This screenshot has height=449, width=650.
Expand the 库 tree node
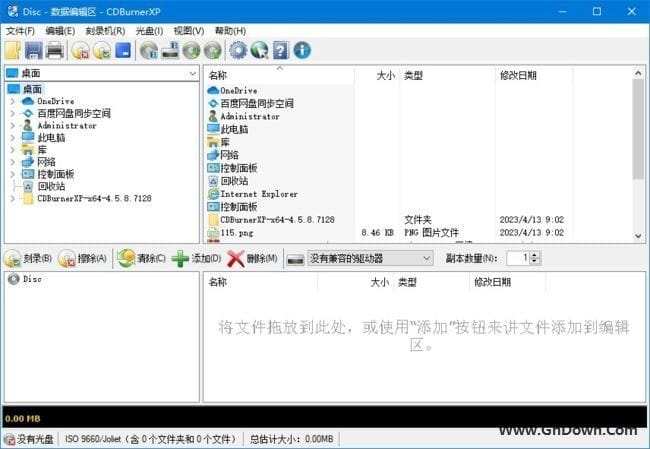[12, 150]
